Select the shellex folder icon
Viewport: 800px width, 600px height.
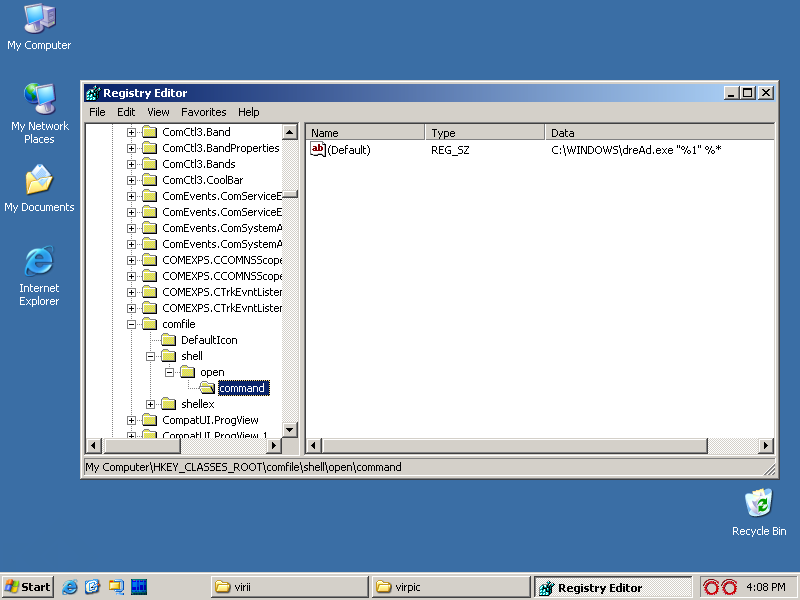click(168, 404)
